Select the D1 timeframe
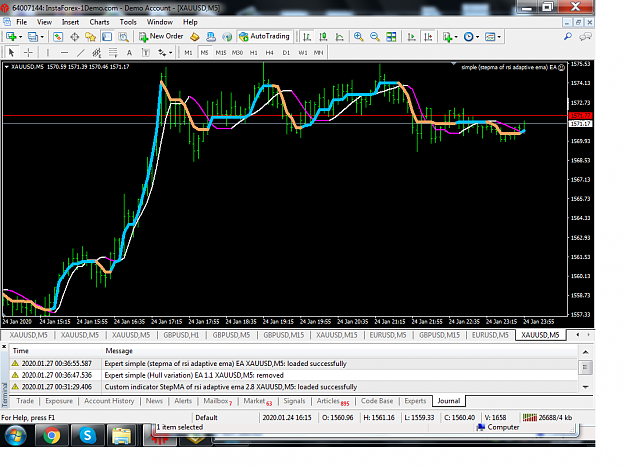The width and height of the screenshot is (625, 469). point(286,53)
